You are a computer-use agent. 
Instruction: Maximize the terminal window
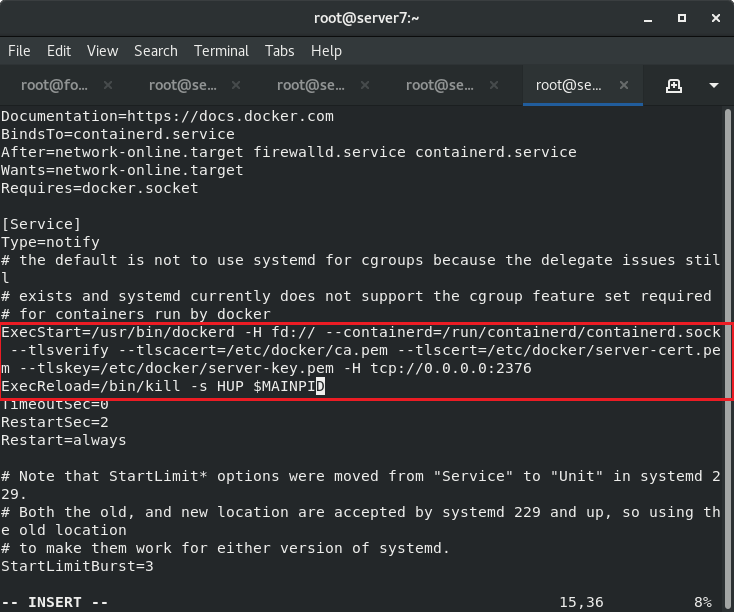pos(682,18)
